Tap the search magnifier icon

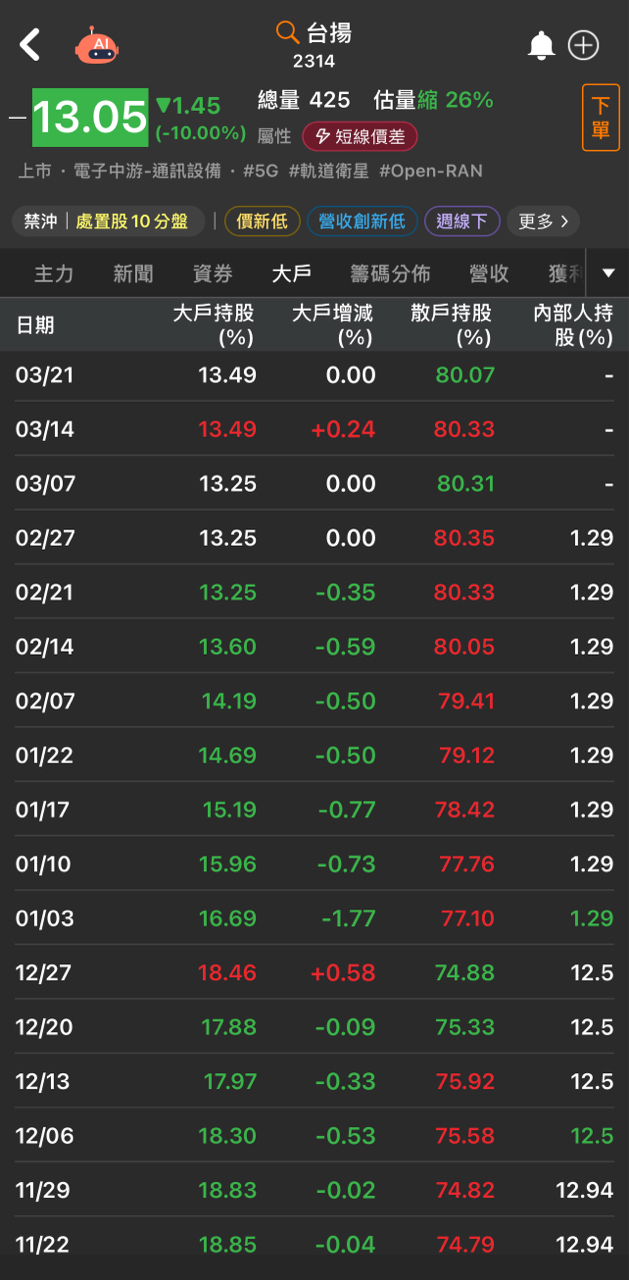[287, 33]
